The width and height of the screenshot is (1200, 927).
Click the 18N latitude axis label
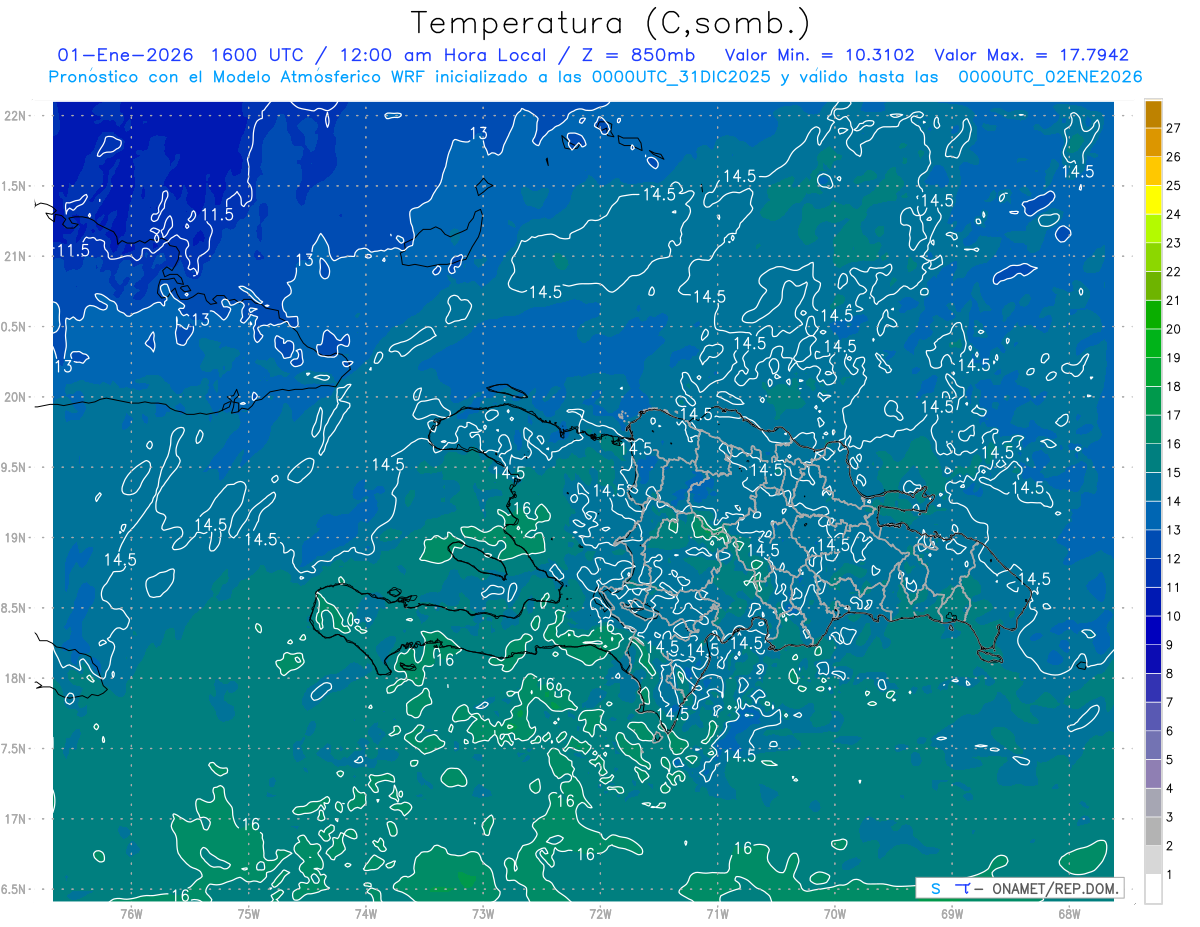[x=14, y=678]
